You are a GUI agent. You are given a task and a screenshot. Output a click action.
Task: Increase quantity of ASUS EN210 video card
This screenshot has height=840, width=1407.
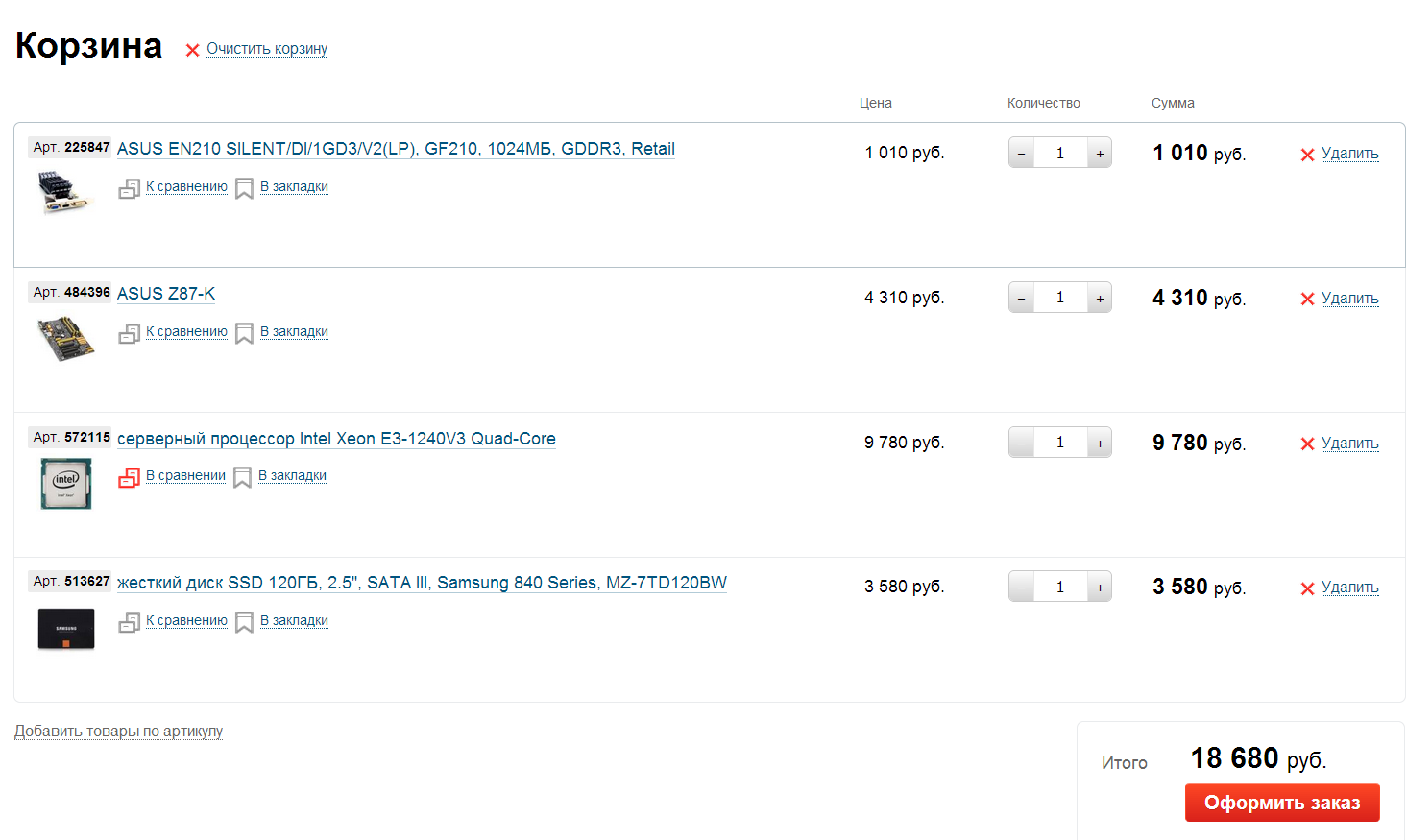pyautogui.click(x=1100, y=154)
